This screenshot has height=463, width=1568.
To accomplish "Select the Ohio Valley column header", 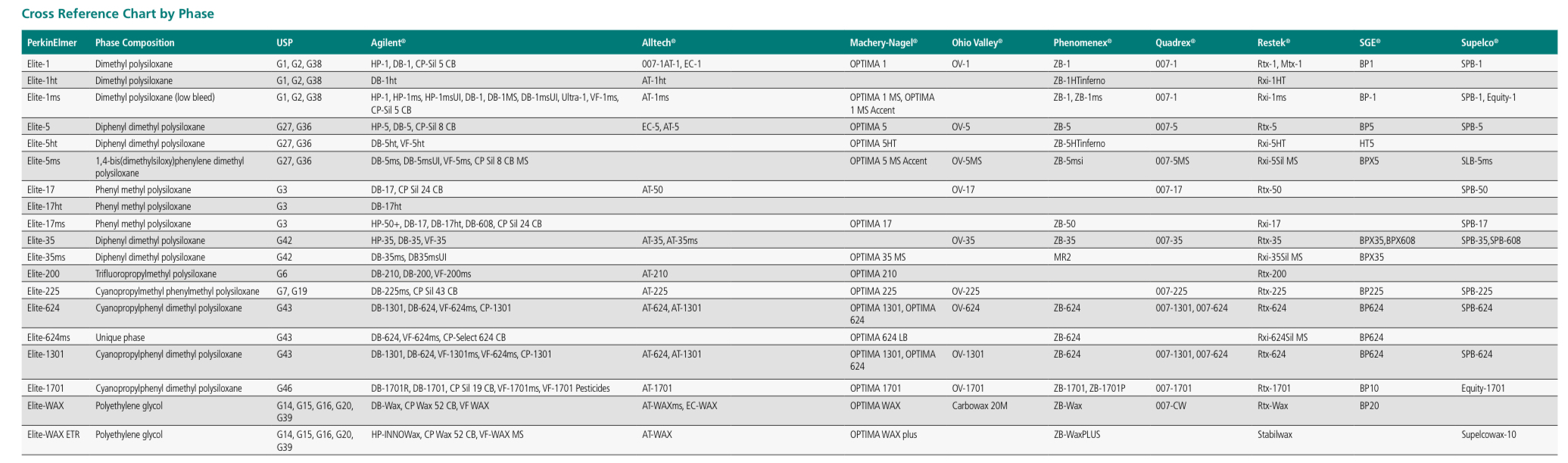I will click(977, 43).
